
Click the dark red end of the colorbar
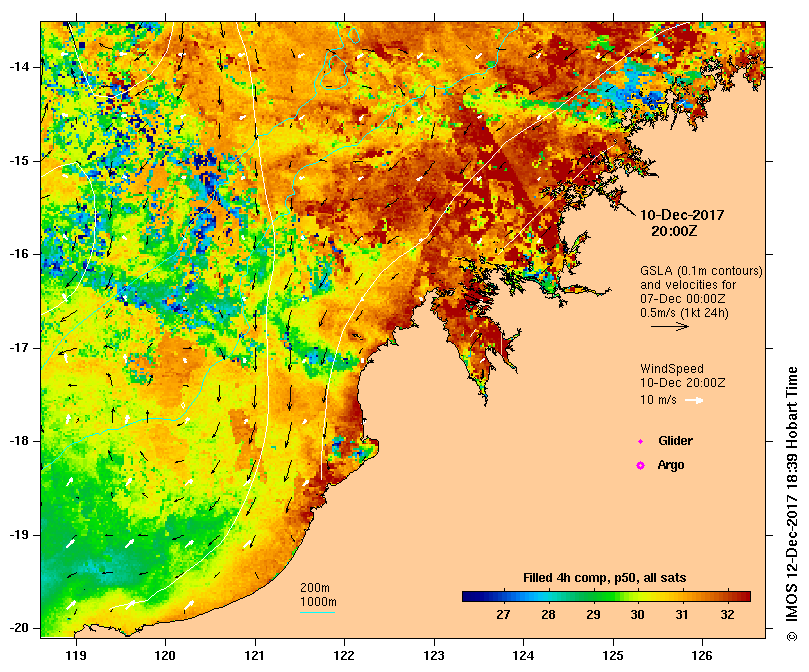click(745, 597)
